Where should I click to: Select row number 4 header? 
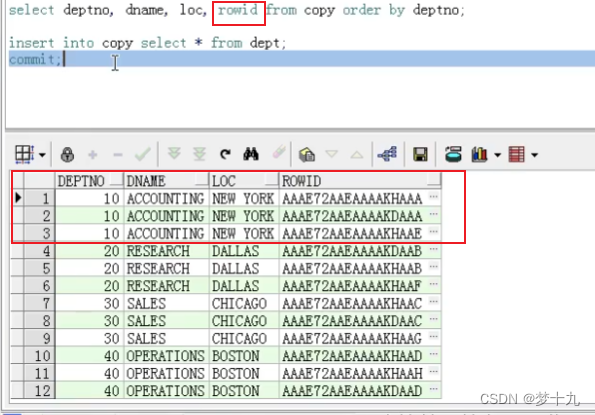click(x=39, y=251)
